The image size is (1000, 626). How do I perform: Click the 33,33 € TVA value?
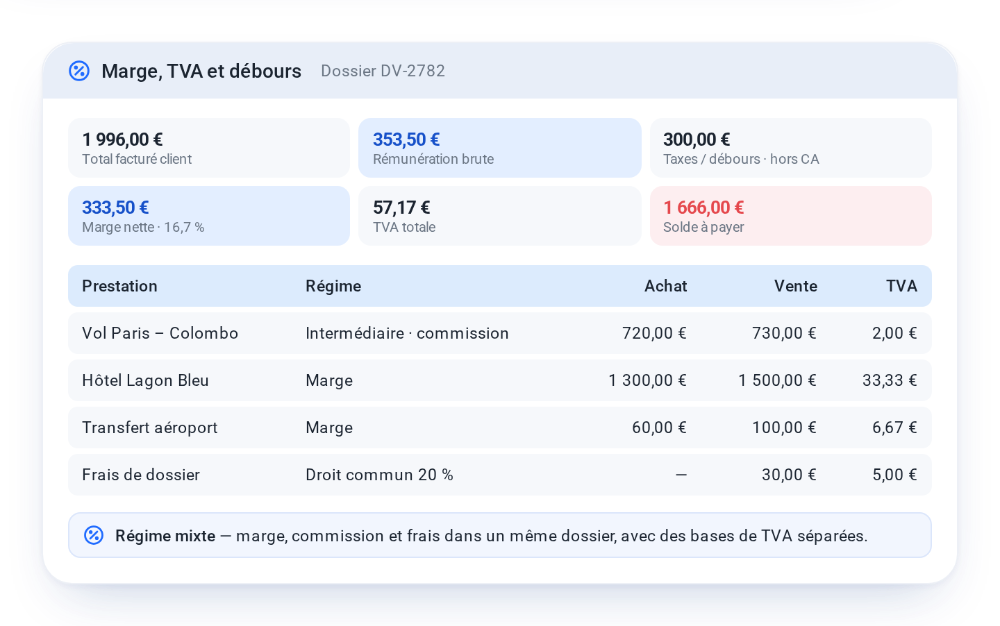[x=890, y=381]
